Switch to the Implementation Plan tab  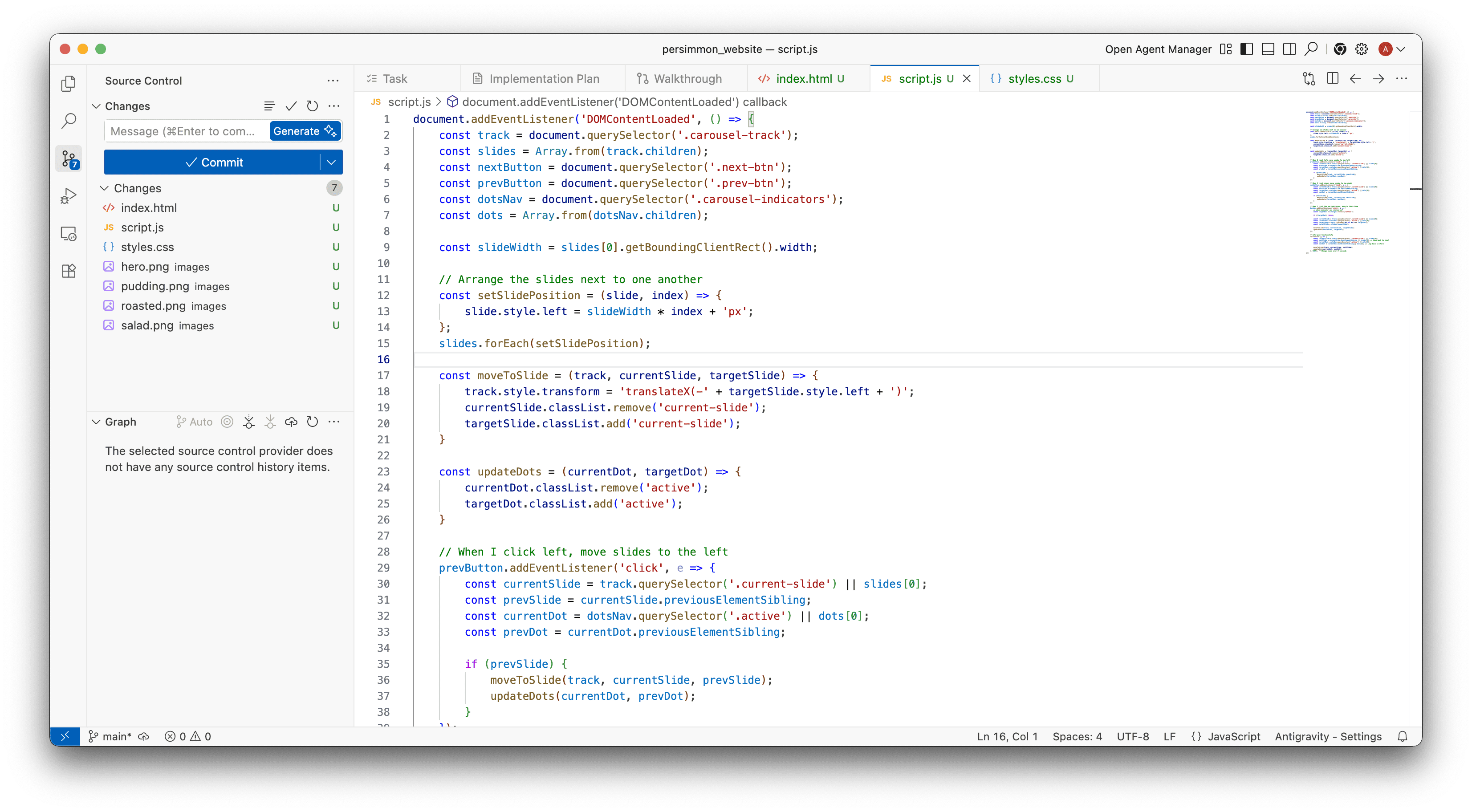542,79
